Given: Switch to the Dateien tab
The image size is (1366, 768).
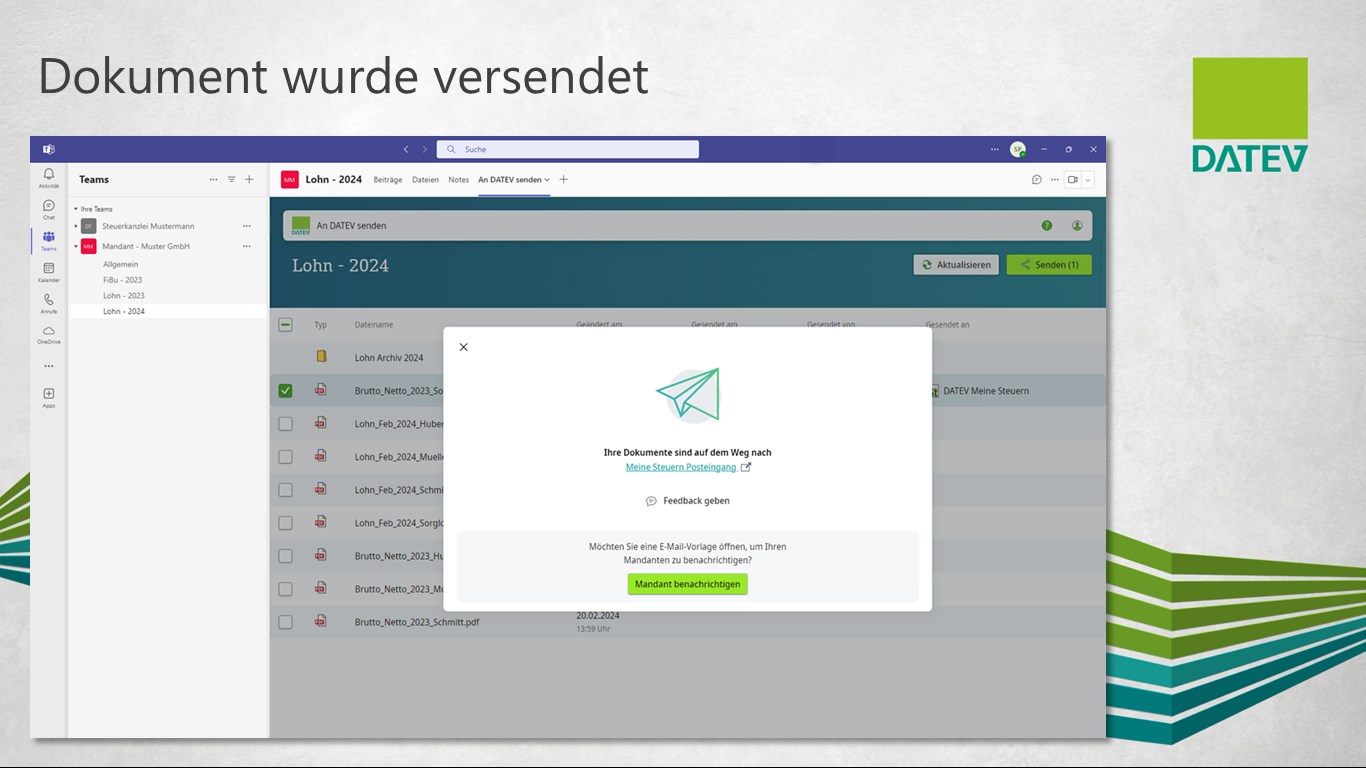Looking at the screenshot, I should tap(425, 180).
